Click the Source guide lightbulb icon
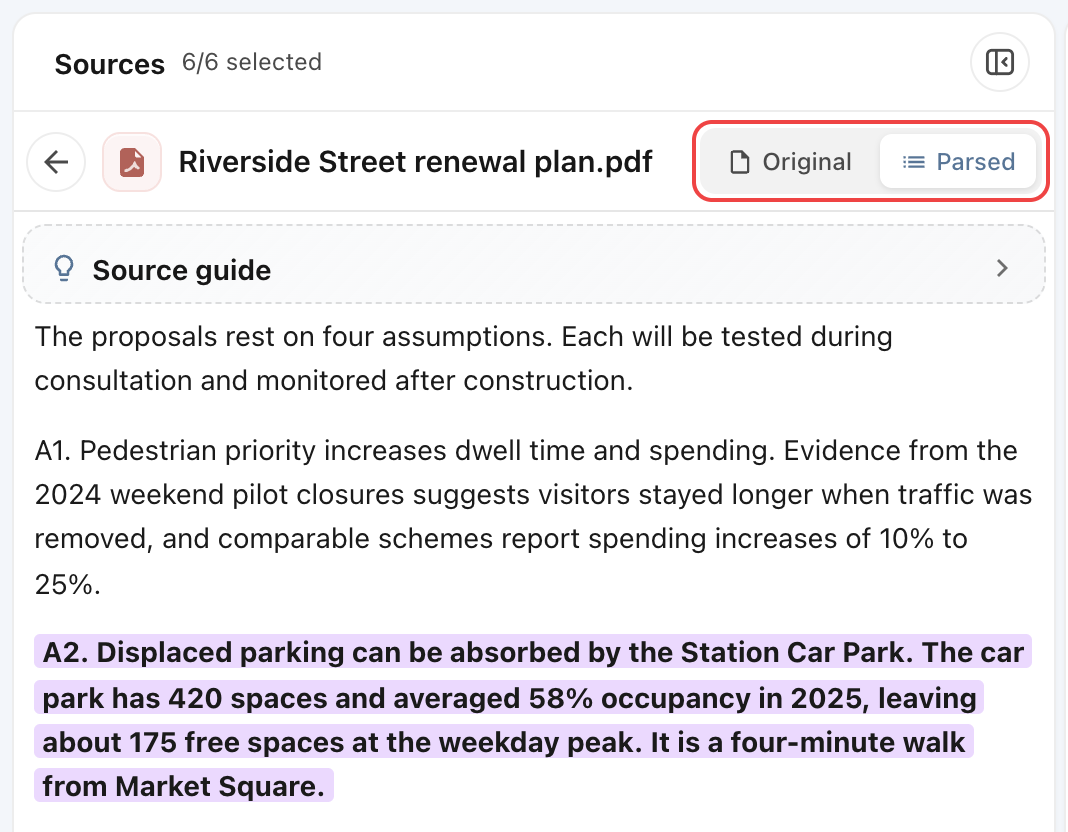The image size is (1068, 832). [64, 268]
